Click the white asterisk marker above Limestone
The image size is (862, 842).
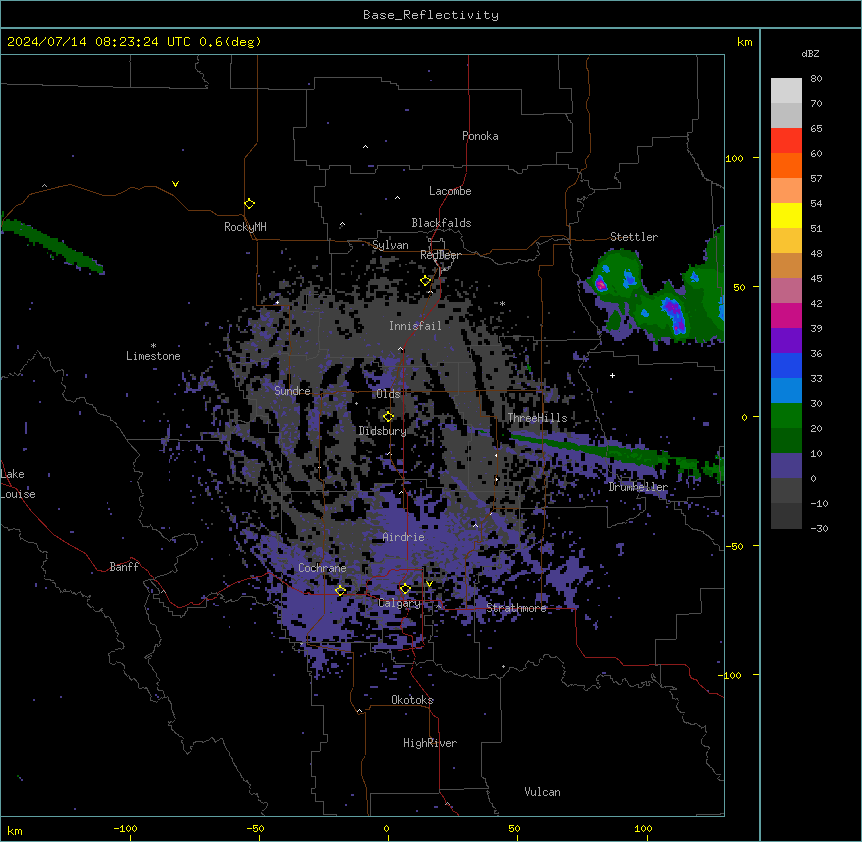[x=153, y=346]
